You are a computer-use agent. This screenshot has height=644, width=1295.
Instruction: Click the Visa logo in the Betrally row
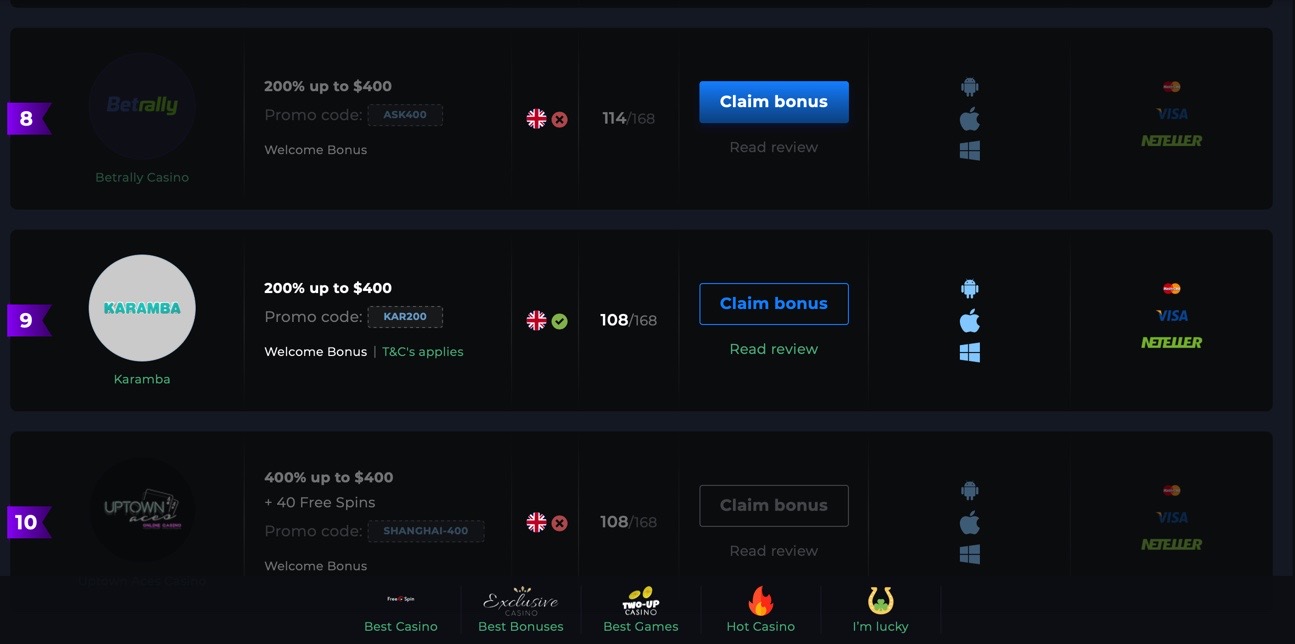tap(1172, 114)
